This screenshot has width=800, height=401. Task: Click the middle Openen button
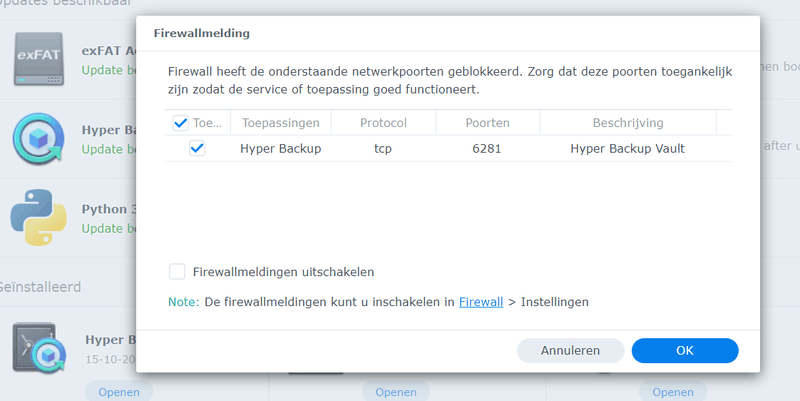pyautogui.click(x=396, y=392)
